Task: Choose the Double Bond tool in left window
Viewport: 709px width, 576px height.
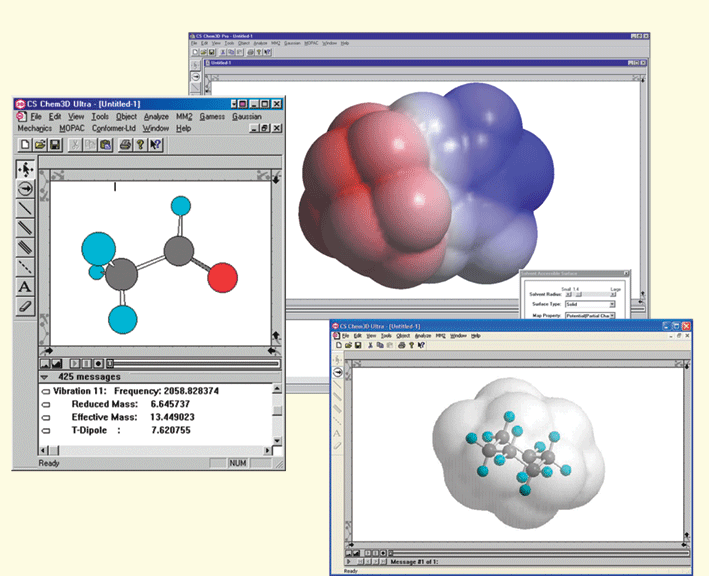Action: (x=25, y=227)
